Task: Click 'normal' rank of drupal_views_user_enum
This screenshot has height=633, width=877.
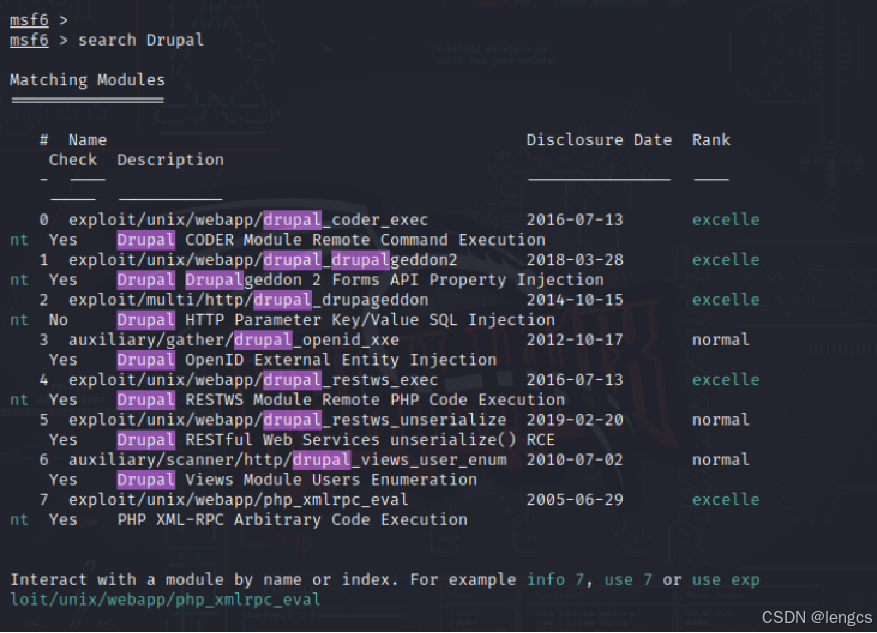Action: point(720,460)
